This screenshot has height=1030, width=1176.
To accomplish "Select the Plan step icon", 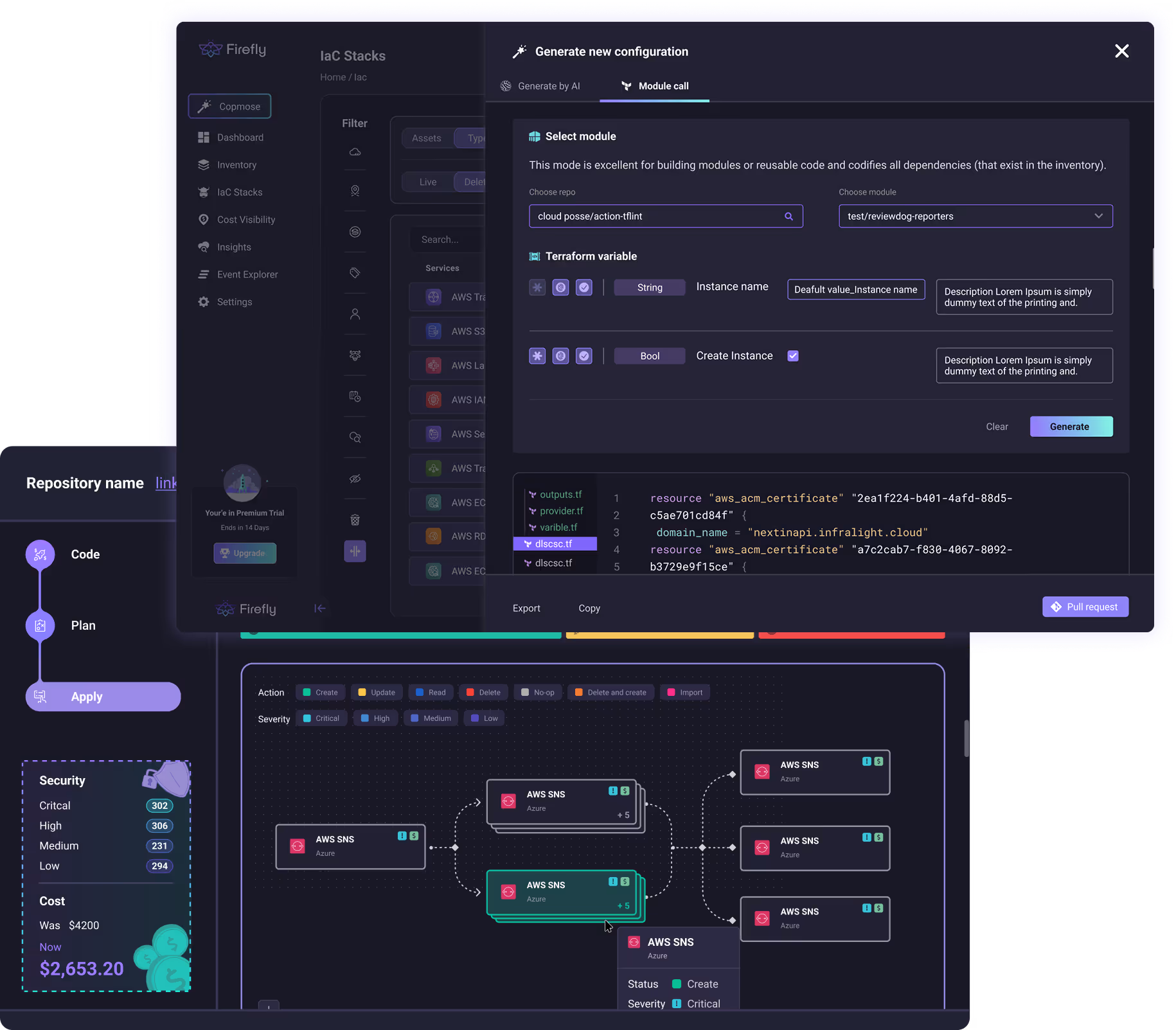I will coord(40,626).
